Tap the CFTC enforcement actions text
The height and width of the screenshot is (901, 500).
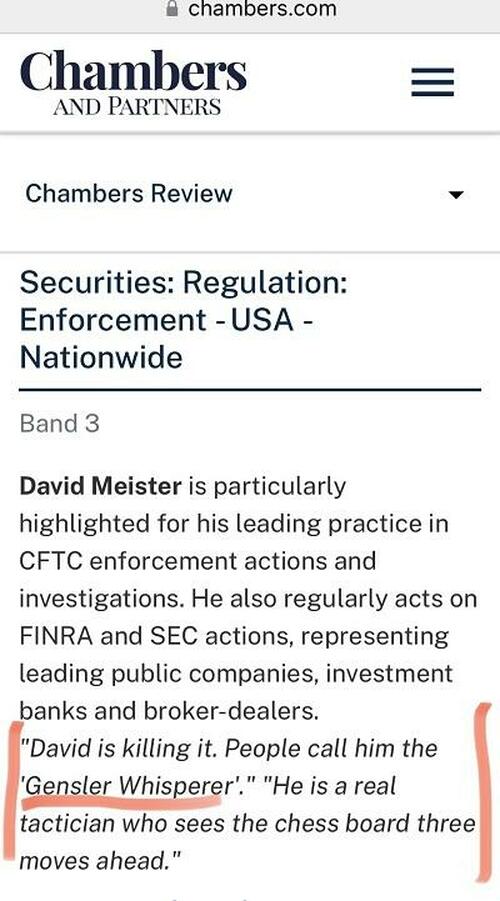pos(198,561)
